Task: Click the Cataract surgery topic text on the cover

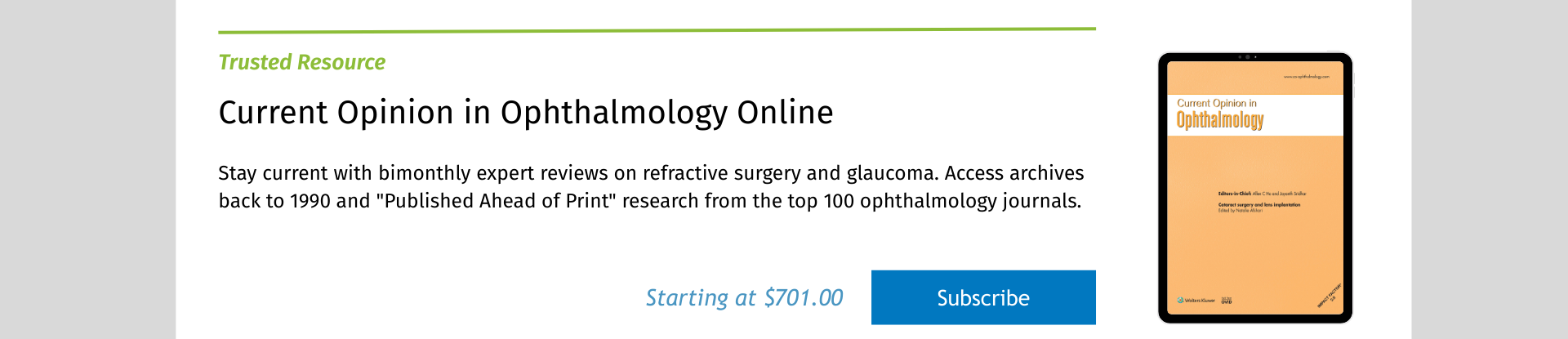Action: (1258, 204)
